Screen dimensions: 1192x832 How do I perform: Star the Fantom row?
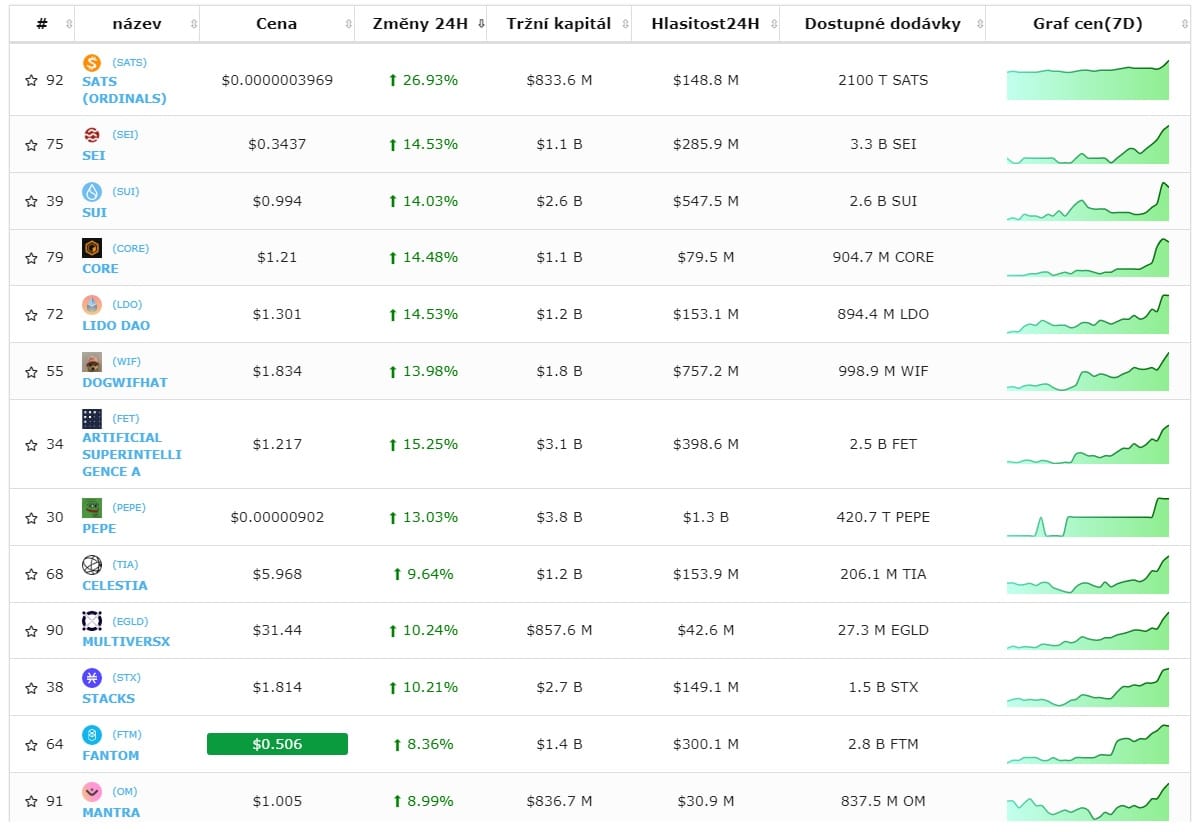(x=31, y=745)
